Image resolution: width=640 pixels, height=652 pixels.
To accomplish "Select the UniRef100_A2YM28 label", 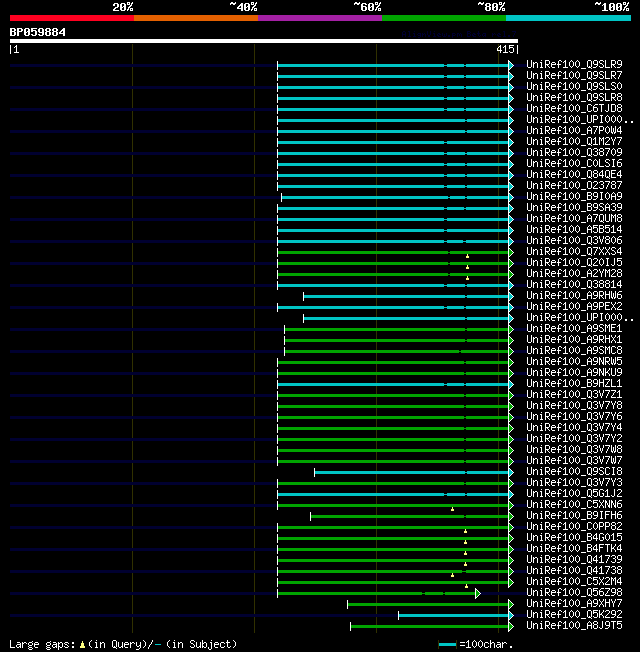I will coord(574,273).
